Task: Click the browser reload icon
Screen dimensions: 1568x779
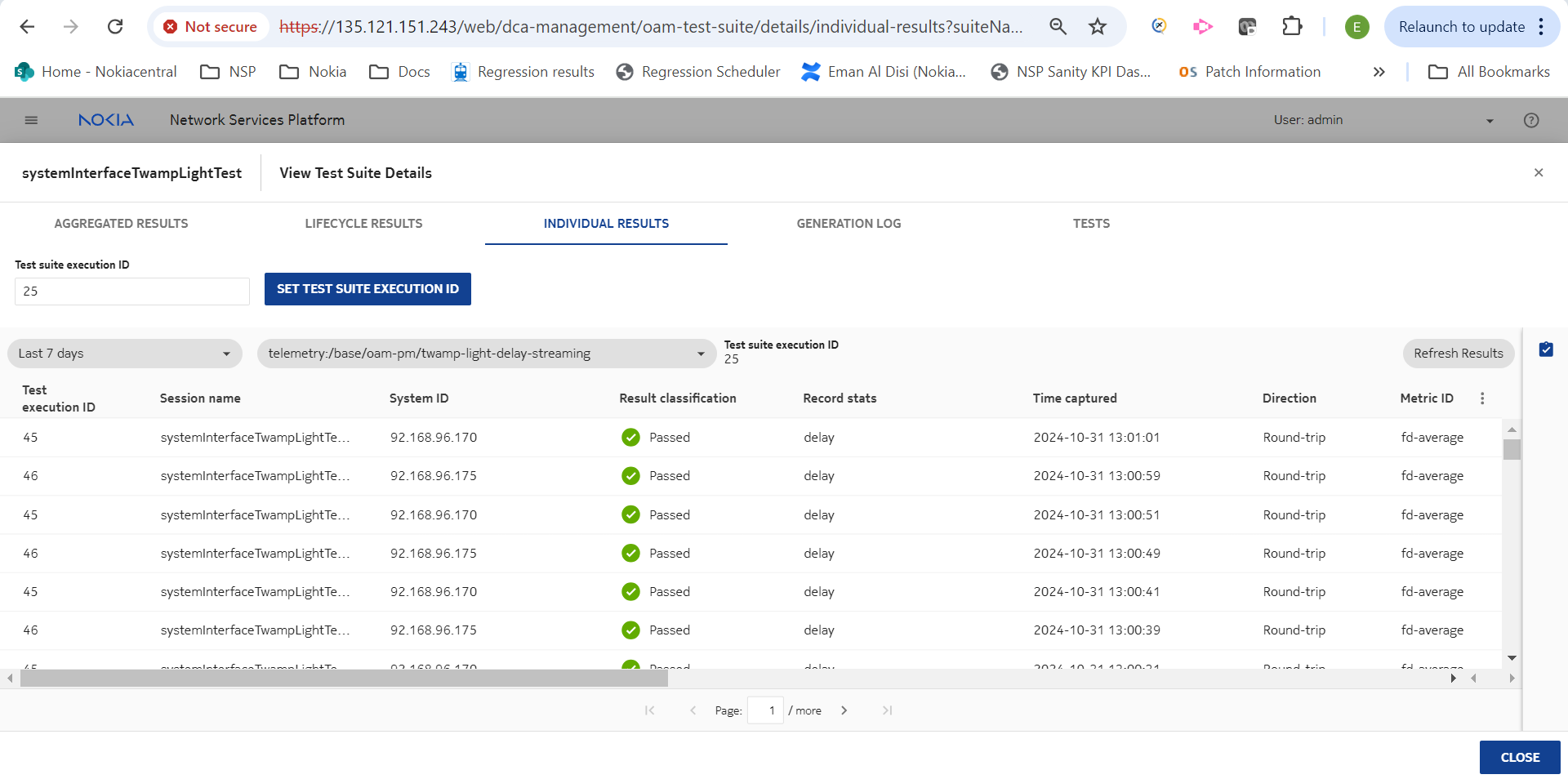Action: click(x=115, y=27)
